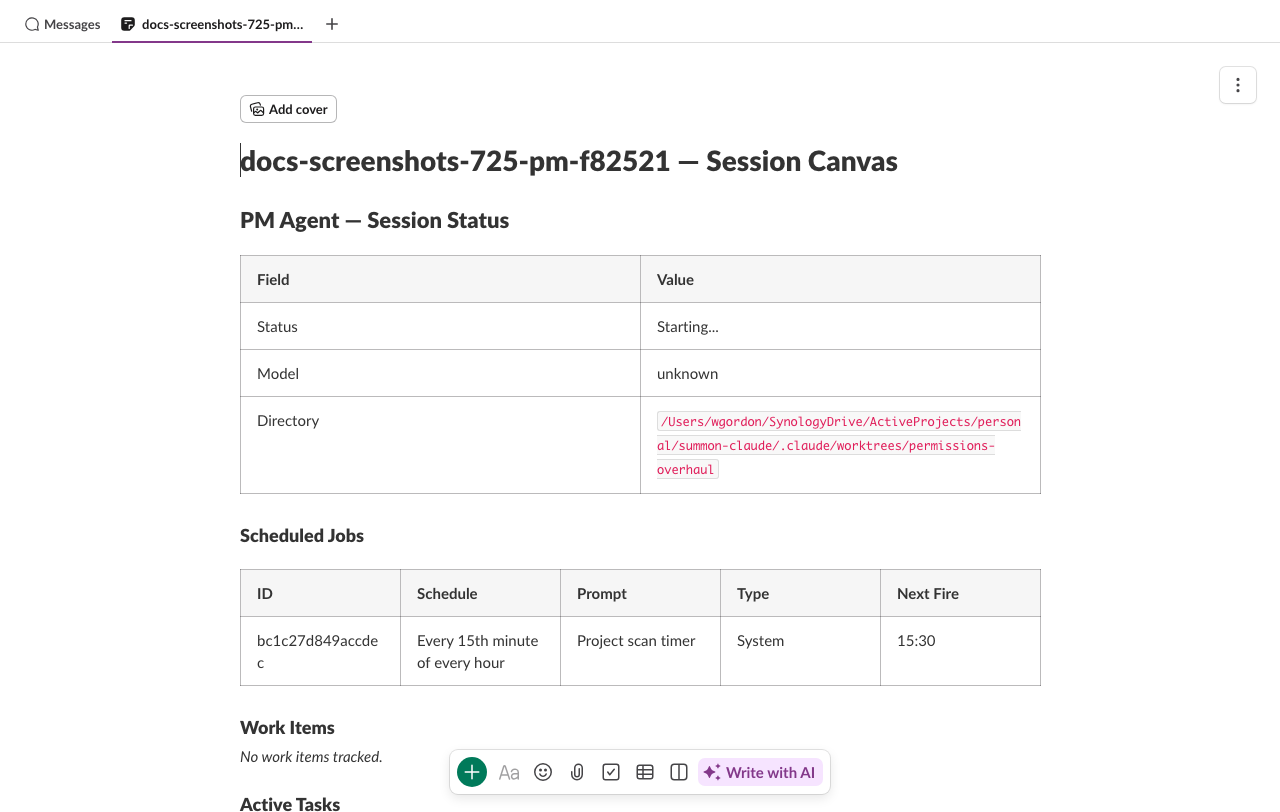
Task: Open a new tab with the plus
Action: point(331,23)
